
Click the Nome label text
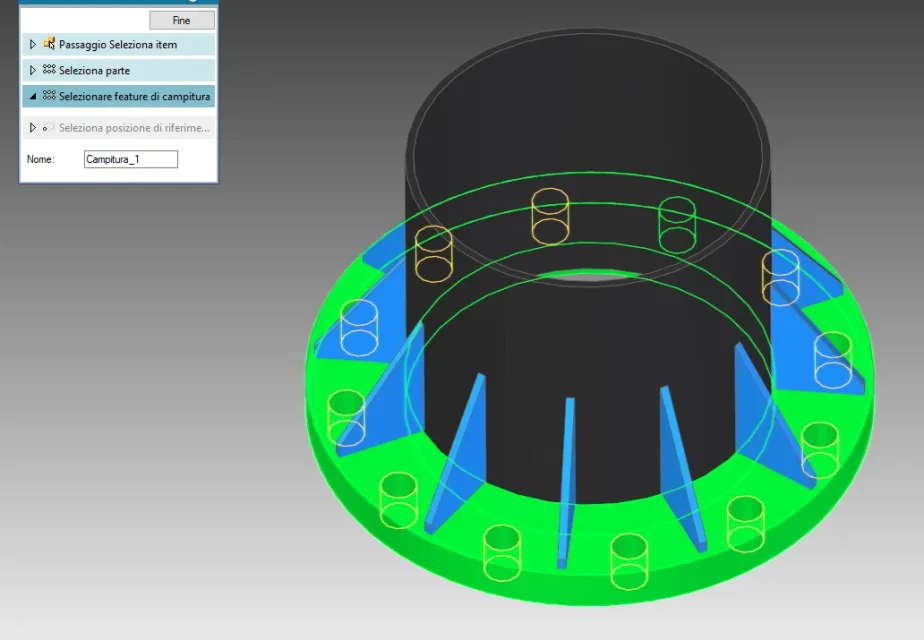point(40,159)
